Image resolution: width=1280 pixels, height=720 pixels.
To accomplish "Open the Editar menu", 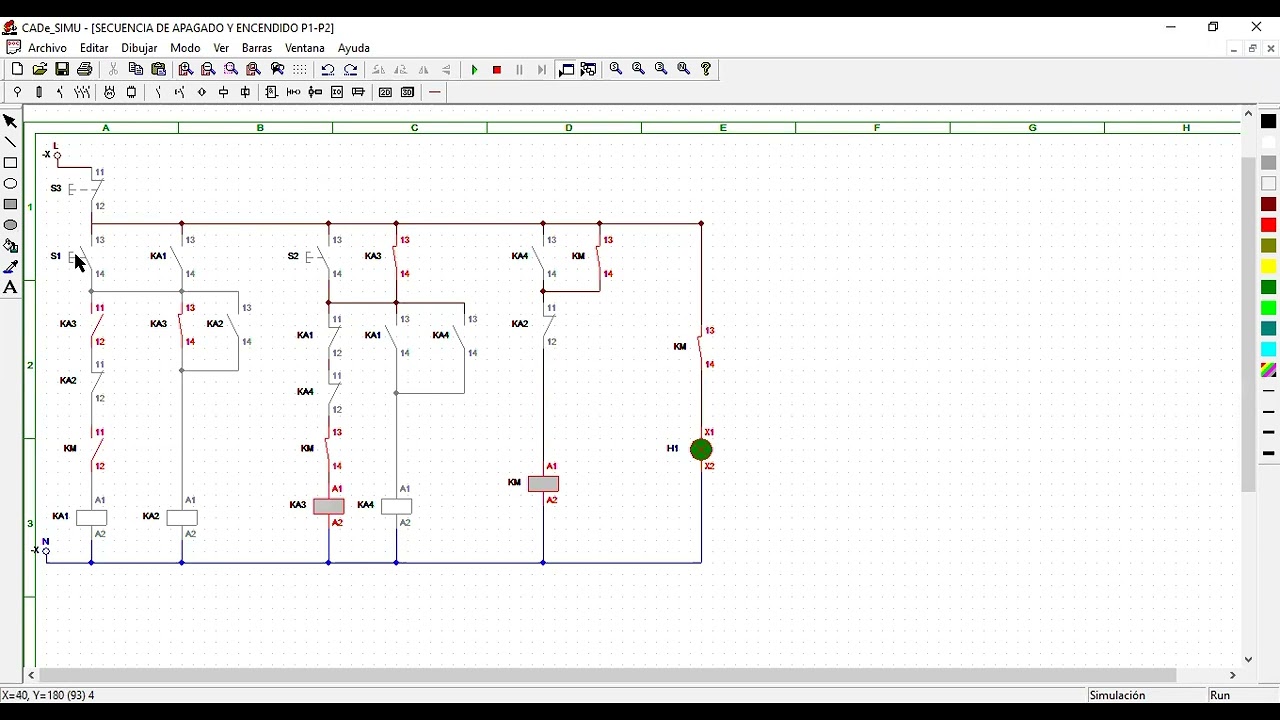I will pos(94,48).
